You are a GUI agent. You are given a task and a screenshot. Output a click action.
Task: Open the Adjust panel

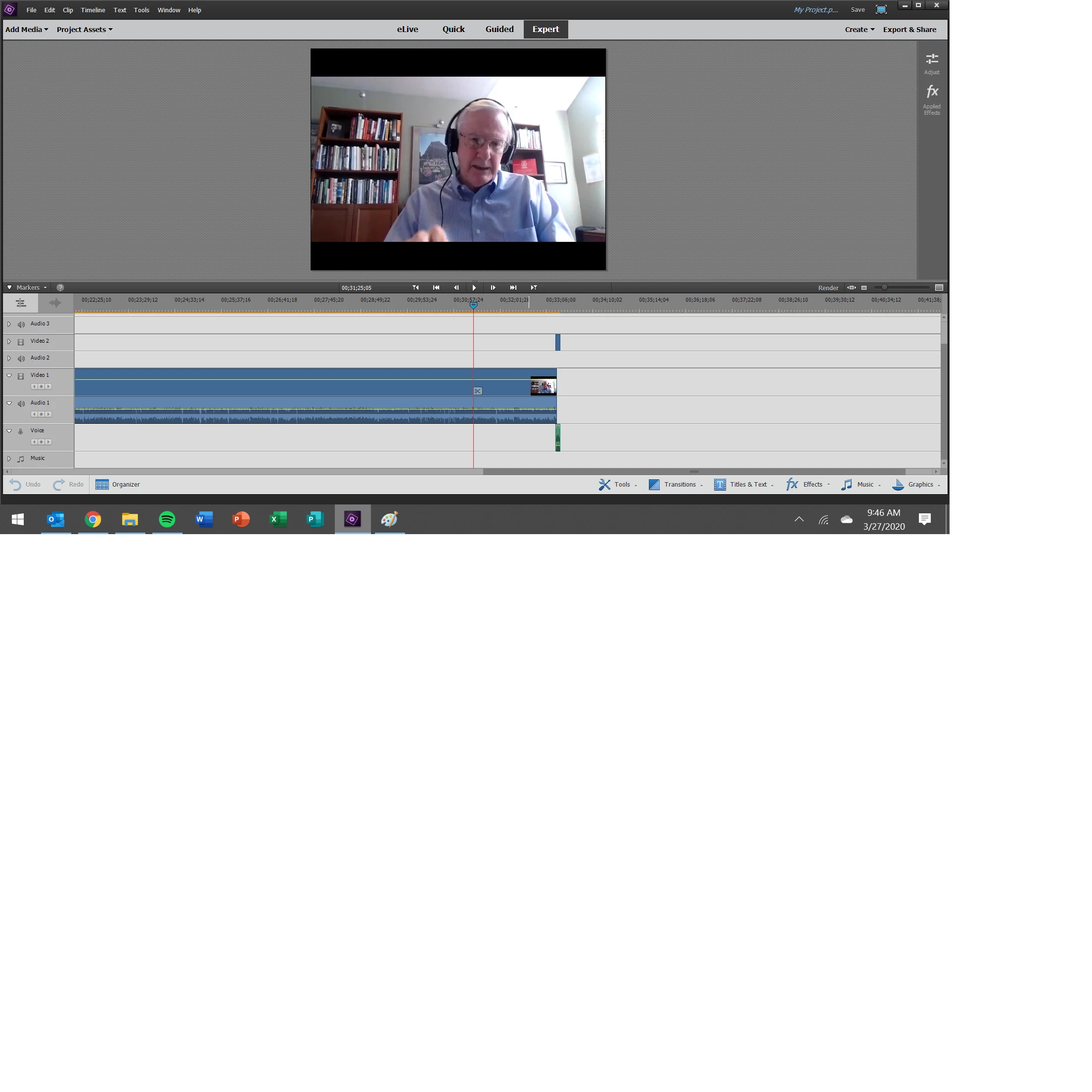pos(931,63)
